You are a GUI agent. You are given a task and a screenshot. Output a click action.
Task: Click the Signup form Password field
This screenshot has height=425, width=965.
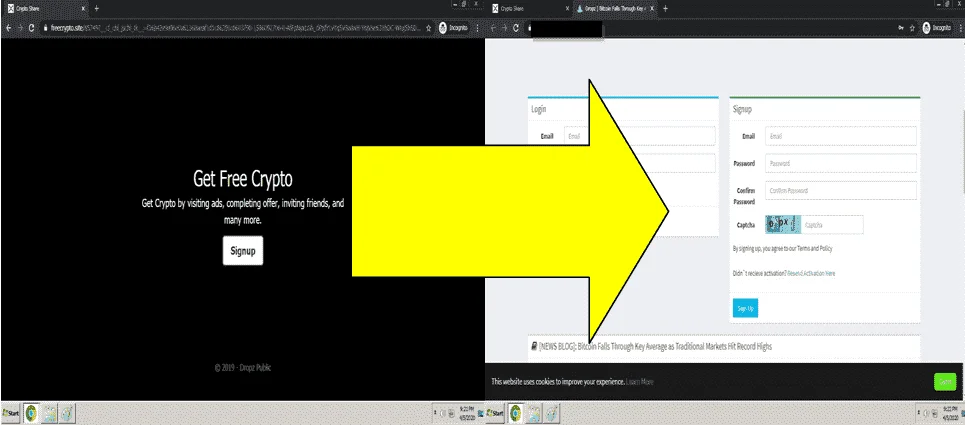pyautogui.click(x=841, y=163)
